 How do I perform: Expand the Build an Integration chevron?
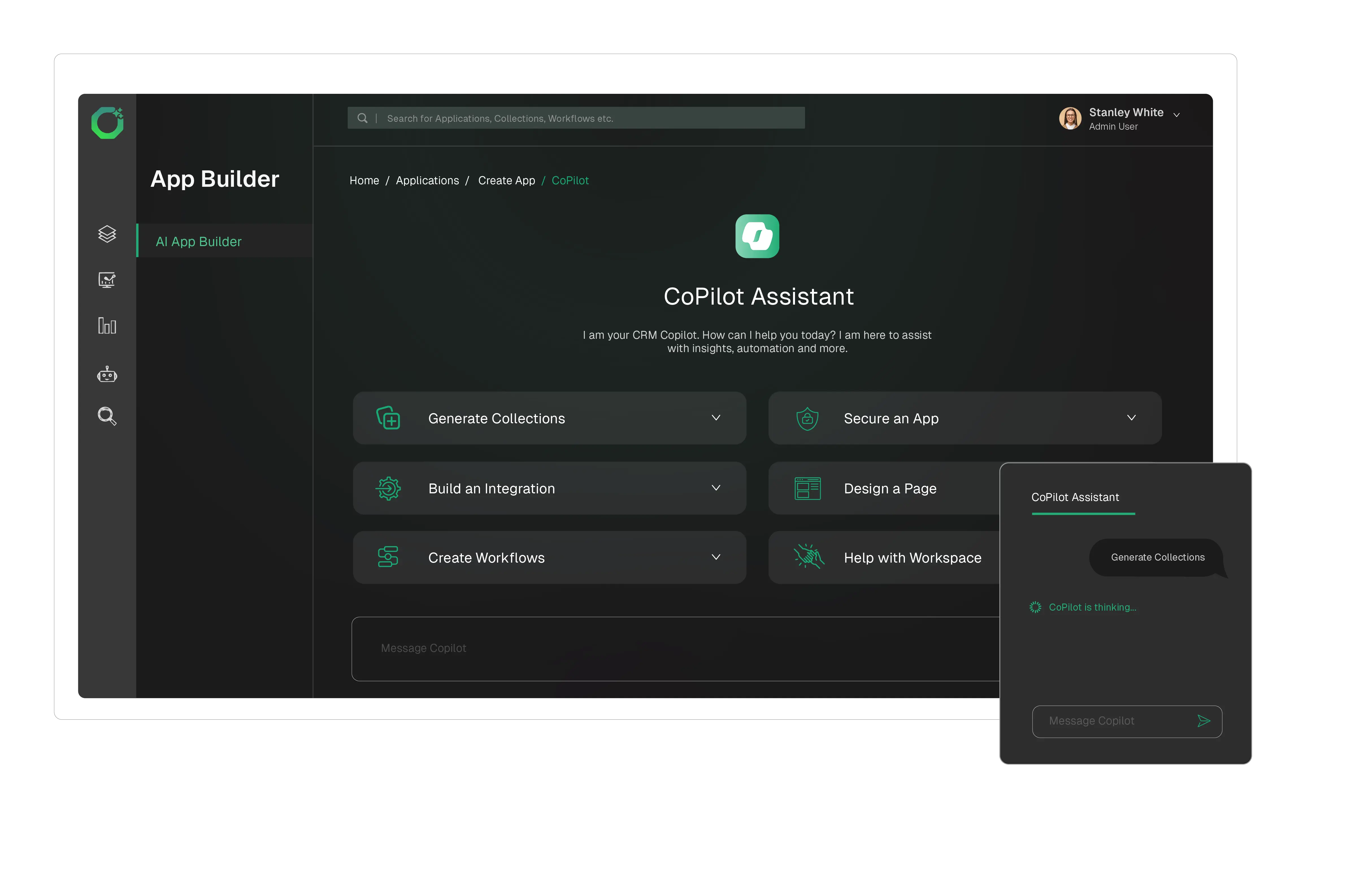pos(716,488)
